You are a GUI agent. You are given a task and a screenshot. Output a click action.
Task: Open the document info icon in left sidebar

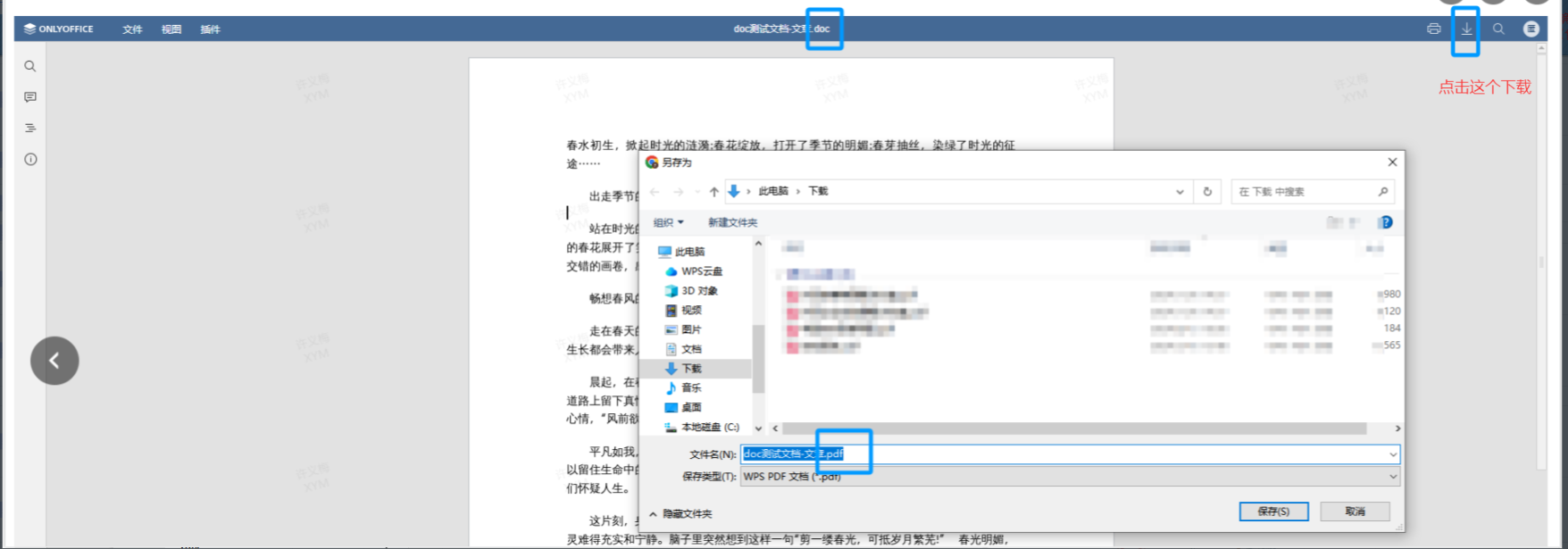30,160
